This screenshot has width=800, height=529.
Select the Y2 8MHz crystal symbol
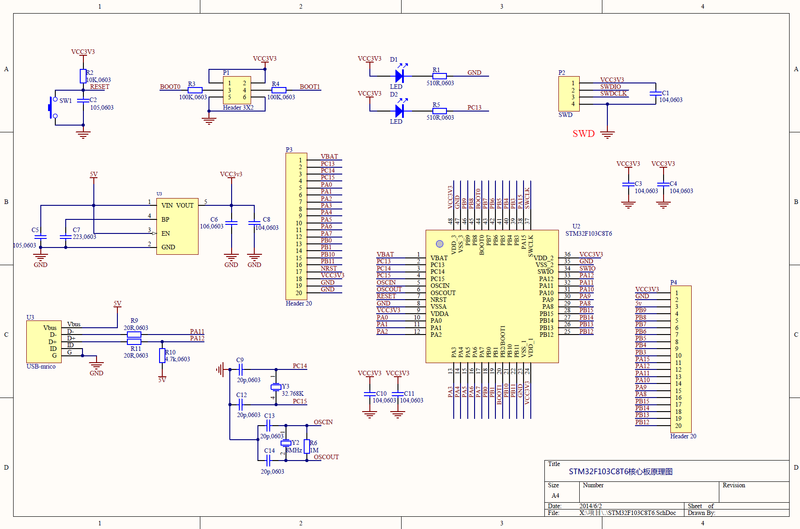pos(286,442)
